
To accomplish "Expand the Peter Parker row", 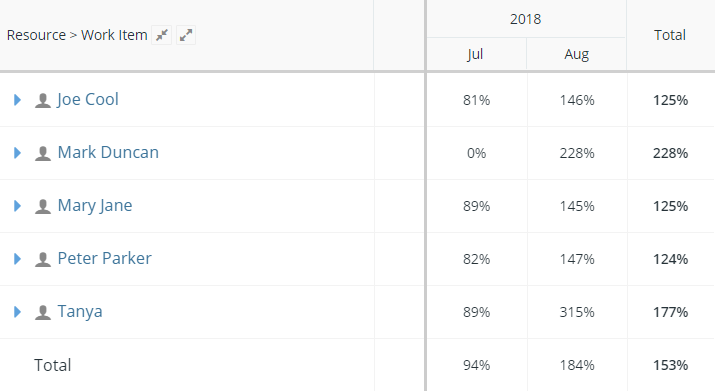I will pos(17,259).
